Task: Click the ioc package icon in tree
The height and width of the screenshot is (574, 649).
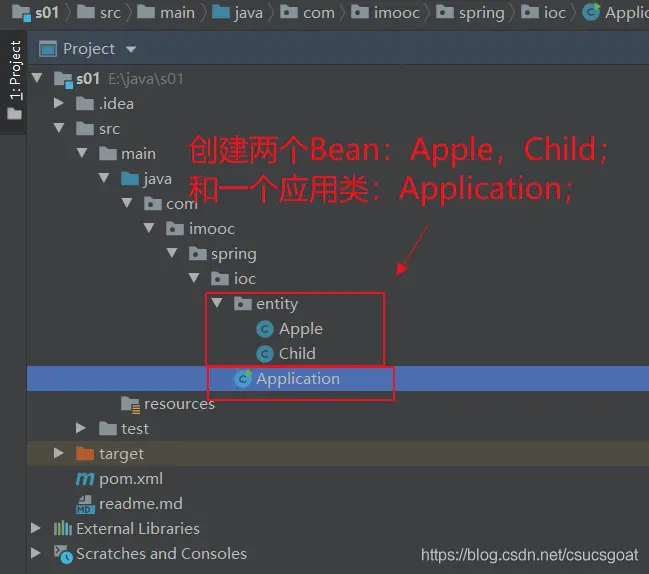Action: click(x=220, y=278)
